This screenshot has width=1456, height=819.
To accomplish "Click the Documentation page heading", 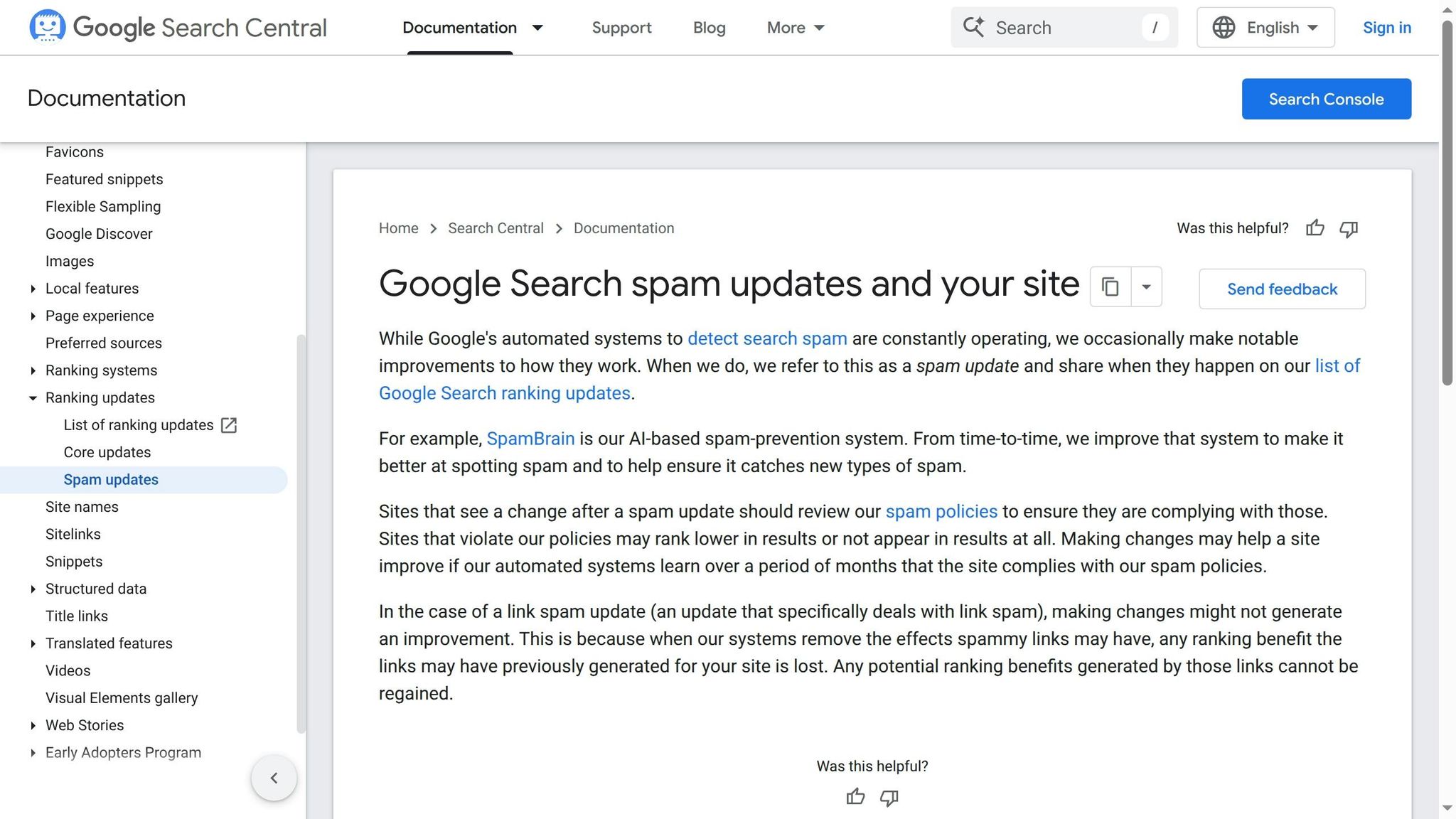I will click(x=107, y=98).
